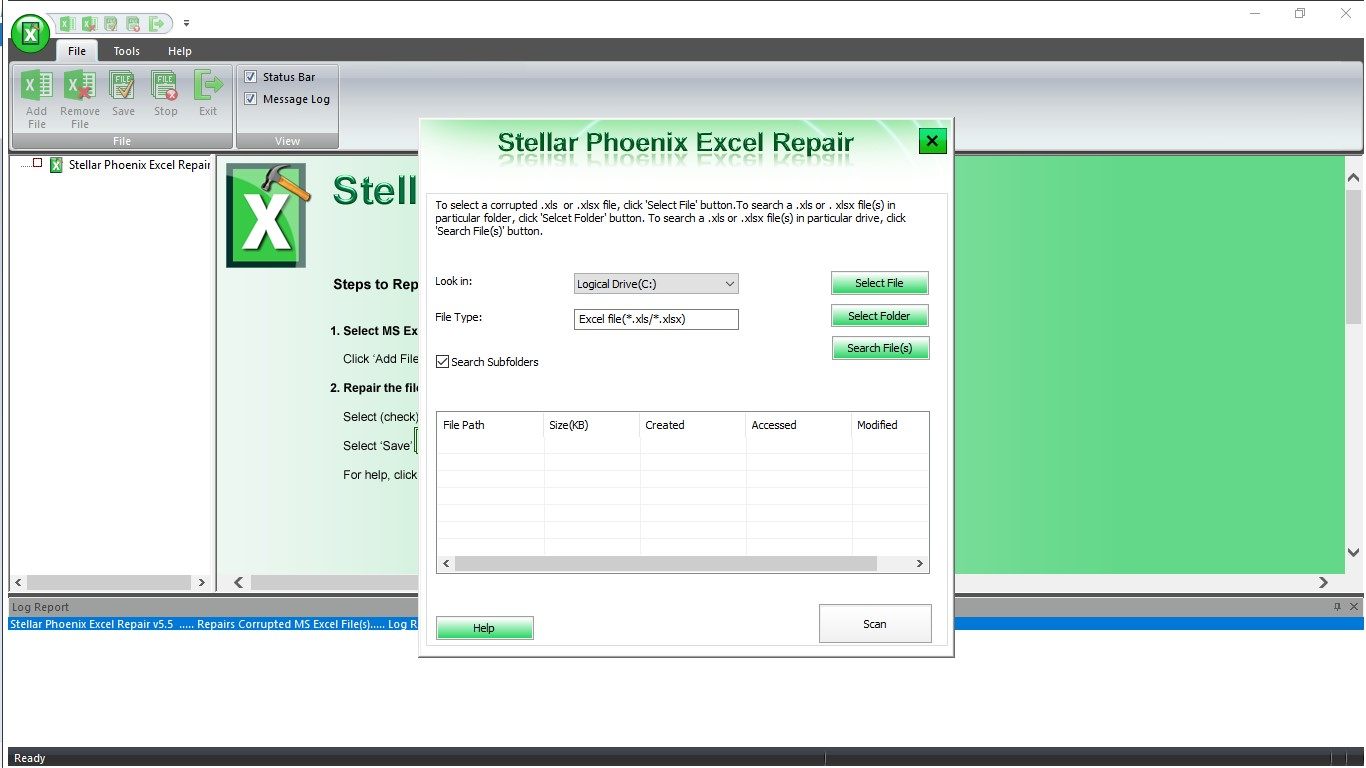The width and height of the screenshot is (1366, 768).
Task: Click Exit icon in quick access toolbar
Action: tap(156, 23)
